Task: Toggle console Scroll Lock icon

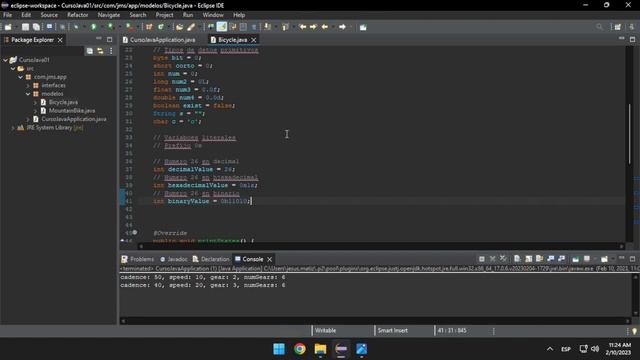Action: tap(529, 259)
